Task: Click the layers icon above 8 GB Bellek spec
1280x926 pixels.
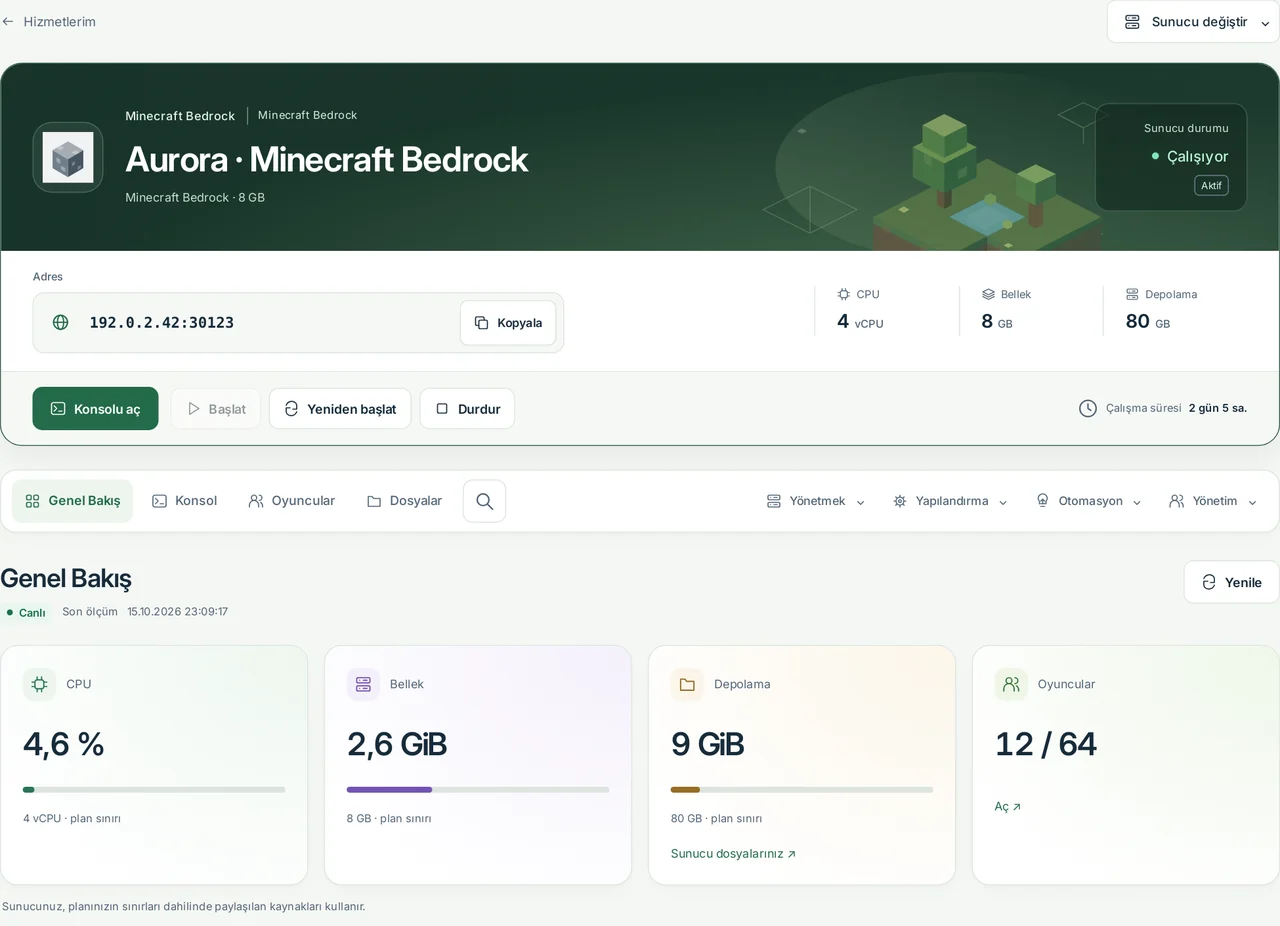Action: pyautogui.click(x=988, y=294)
